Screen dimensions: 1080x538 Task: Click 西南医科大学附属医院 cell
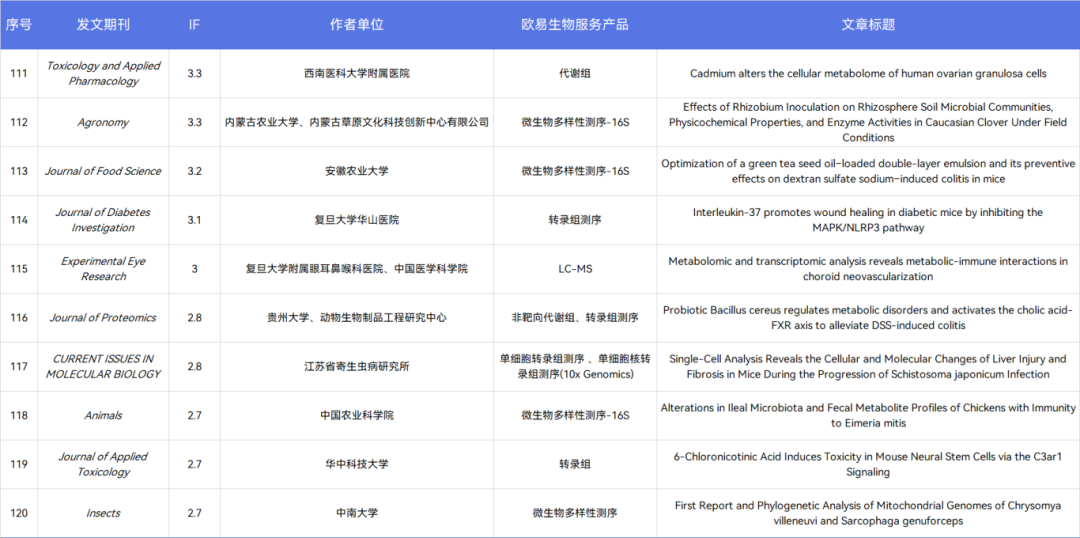click(x=357, y=74)
